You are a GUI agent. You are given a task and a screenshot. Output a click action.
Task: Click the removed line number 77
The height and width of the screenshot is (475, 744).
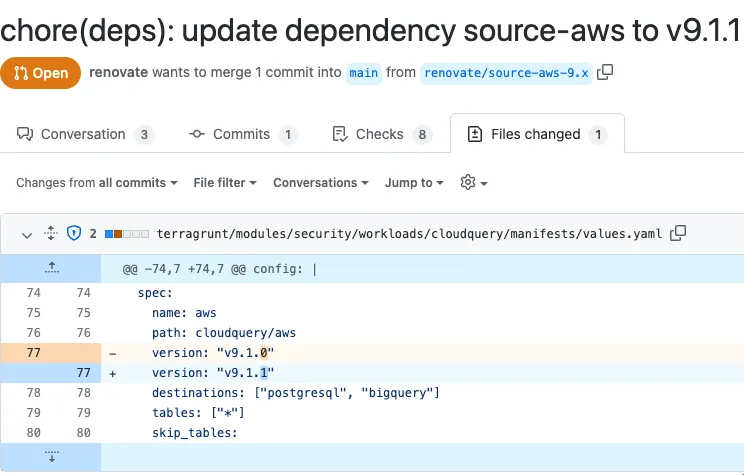pyautogui.click(x=34, y=353)
